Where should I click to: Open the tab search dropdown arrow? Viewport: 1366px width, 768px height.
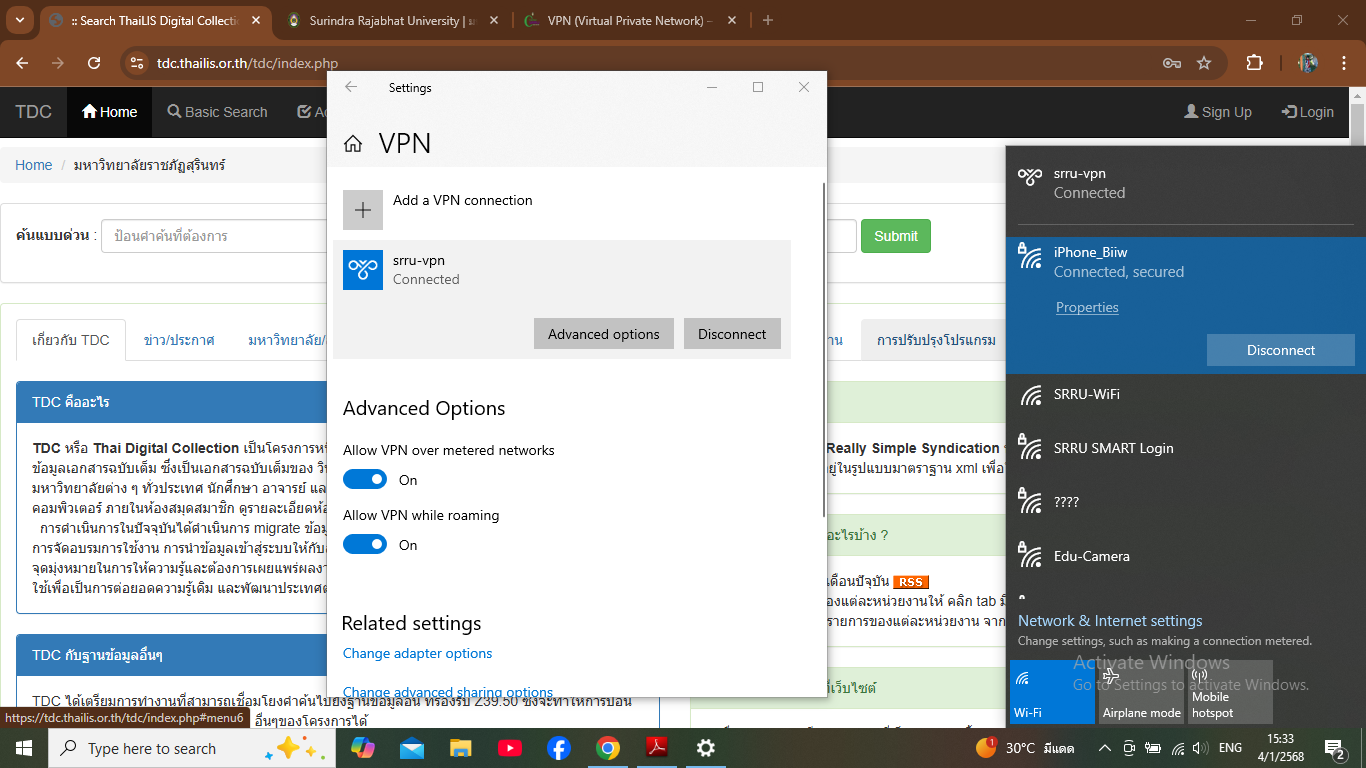pos(20,20)
